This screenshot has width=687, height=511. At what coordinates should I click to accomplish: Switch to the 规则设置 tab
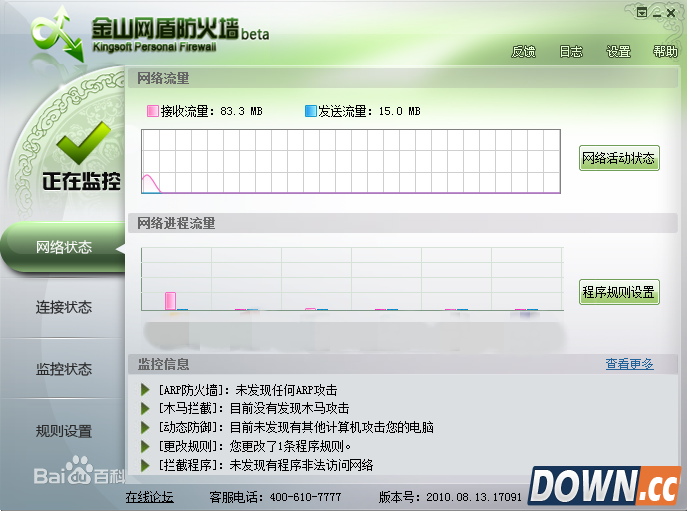pos(64,431)
